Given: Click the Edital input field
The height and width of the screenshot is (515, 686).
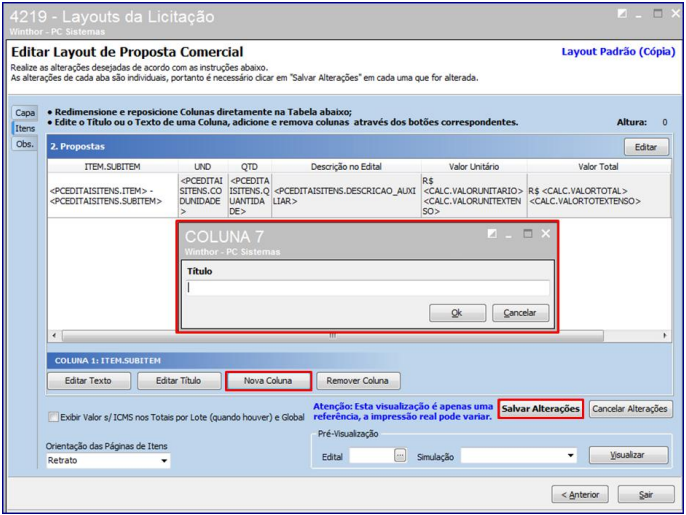Looking at the screenshot, I should [x=372, y=456].
